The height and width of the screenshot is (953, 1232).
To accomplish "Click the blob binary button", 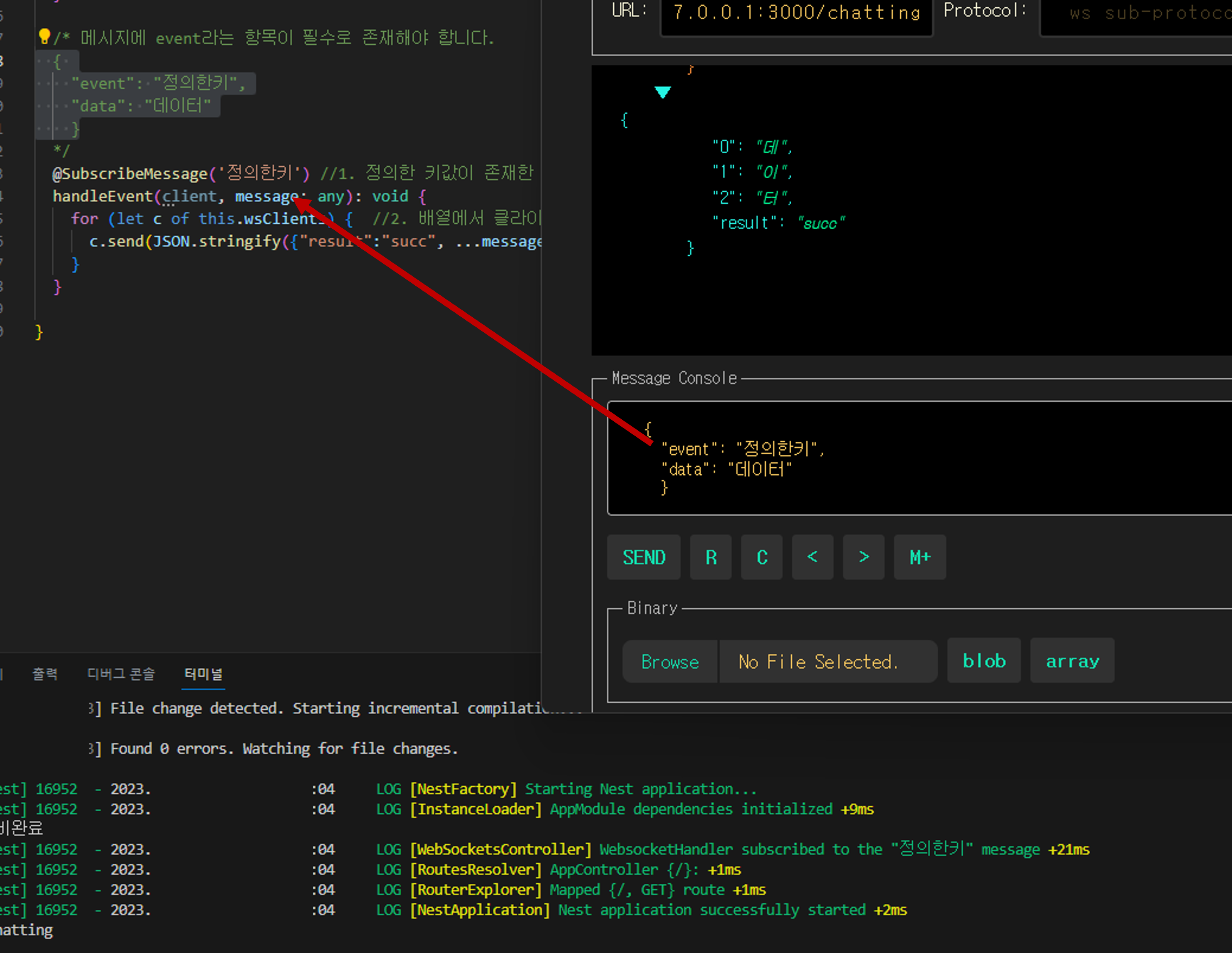I will point(984,661).
